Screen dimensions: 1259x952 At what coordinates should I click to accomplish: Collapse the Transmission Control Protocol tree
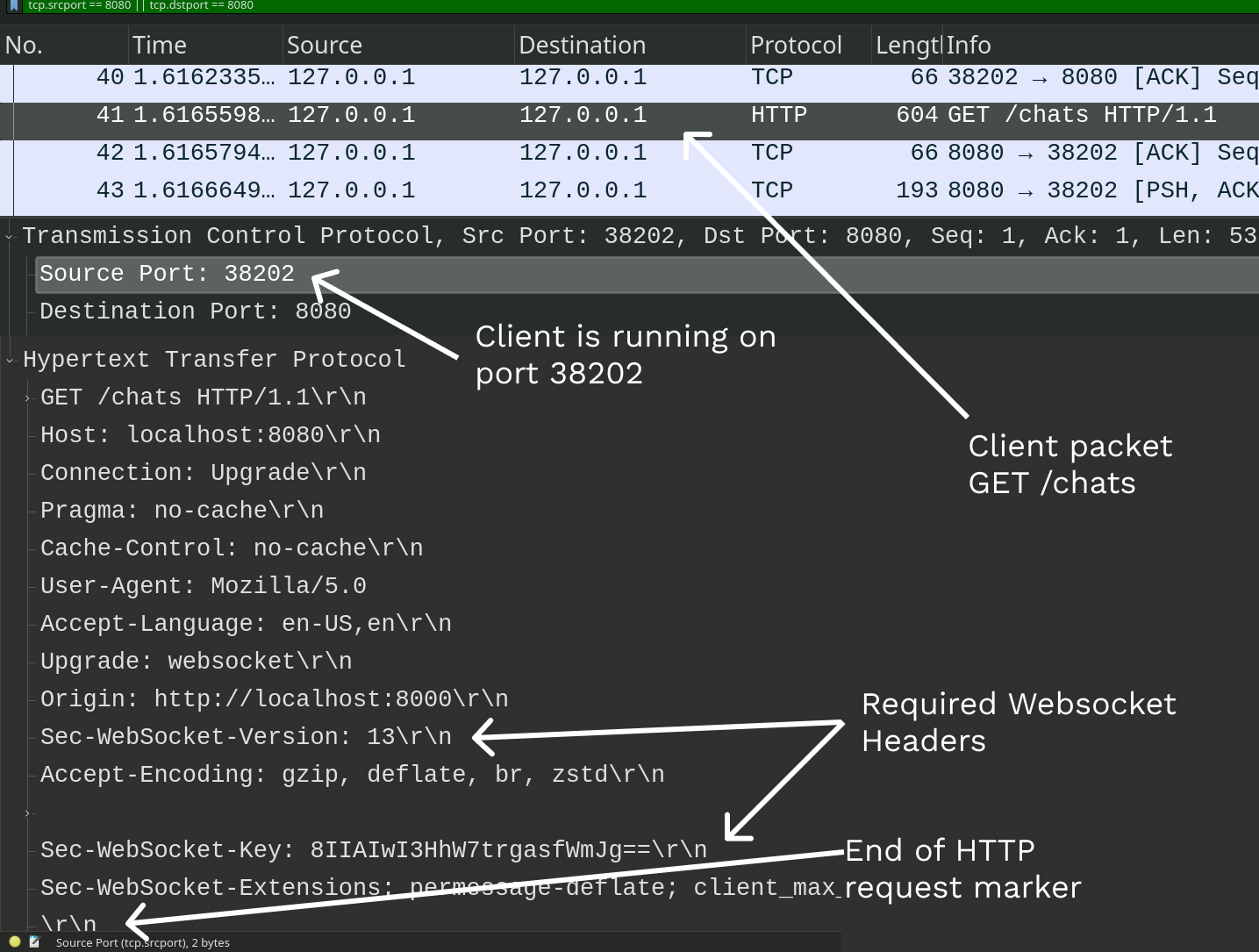coord(10,236)
